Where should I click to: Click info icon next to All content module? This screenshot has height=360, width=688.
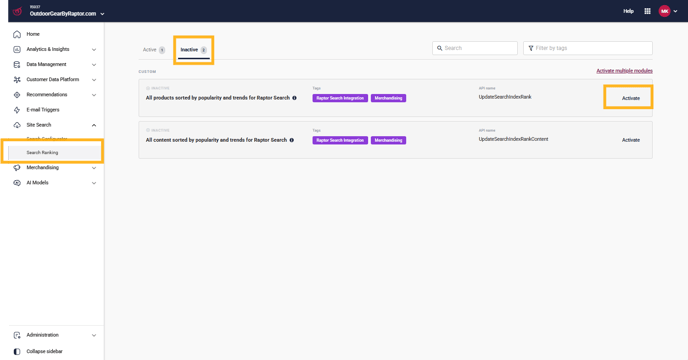291,140
